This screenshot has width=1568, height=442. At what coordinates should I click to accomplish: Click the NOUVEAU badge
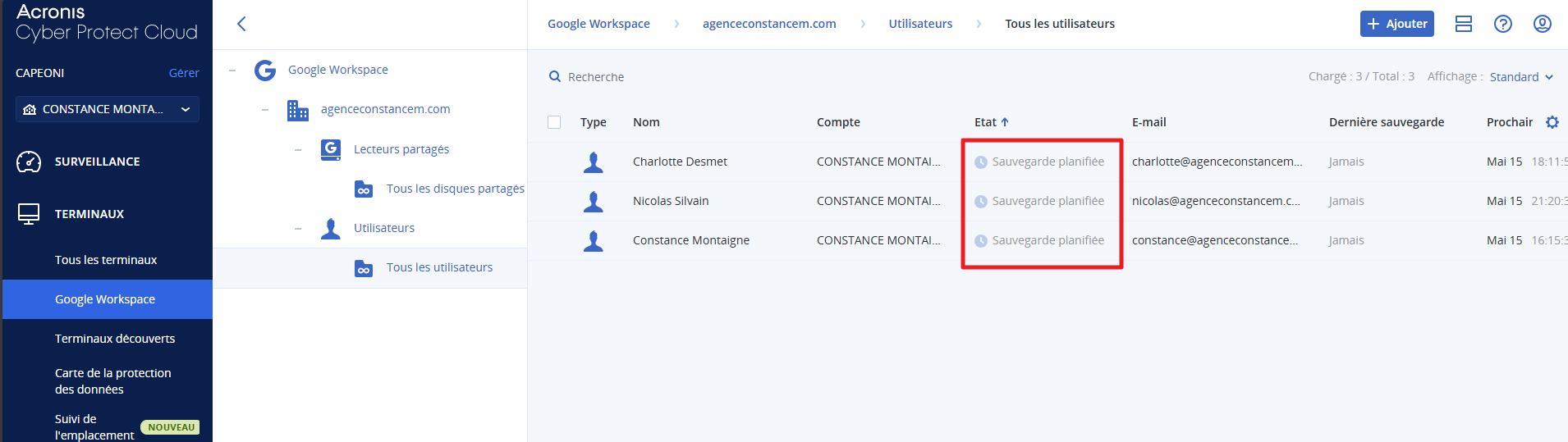tap(171, 427)
